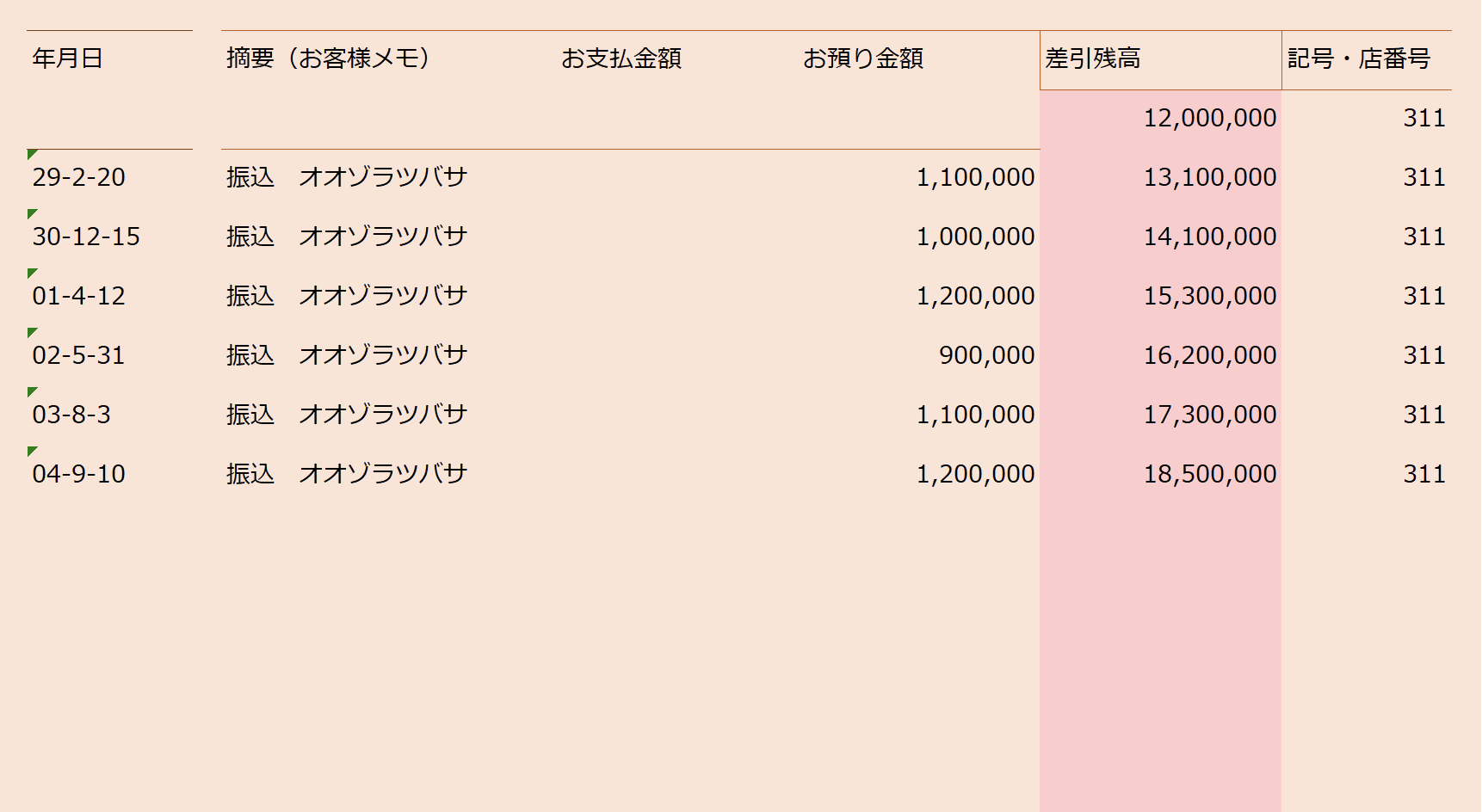Select the balance cell 15,300,000
Screen dimensions: 1482x812
[x=1160, y=297]
